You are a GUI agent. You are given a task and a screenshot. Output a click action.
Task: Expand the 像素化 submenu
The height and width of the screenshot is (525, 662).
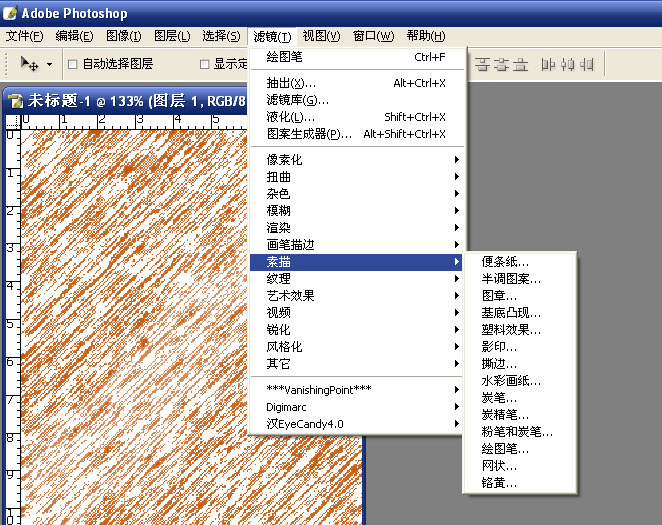(x=357, y=160)
